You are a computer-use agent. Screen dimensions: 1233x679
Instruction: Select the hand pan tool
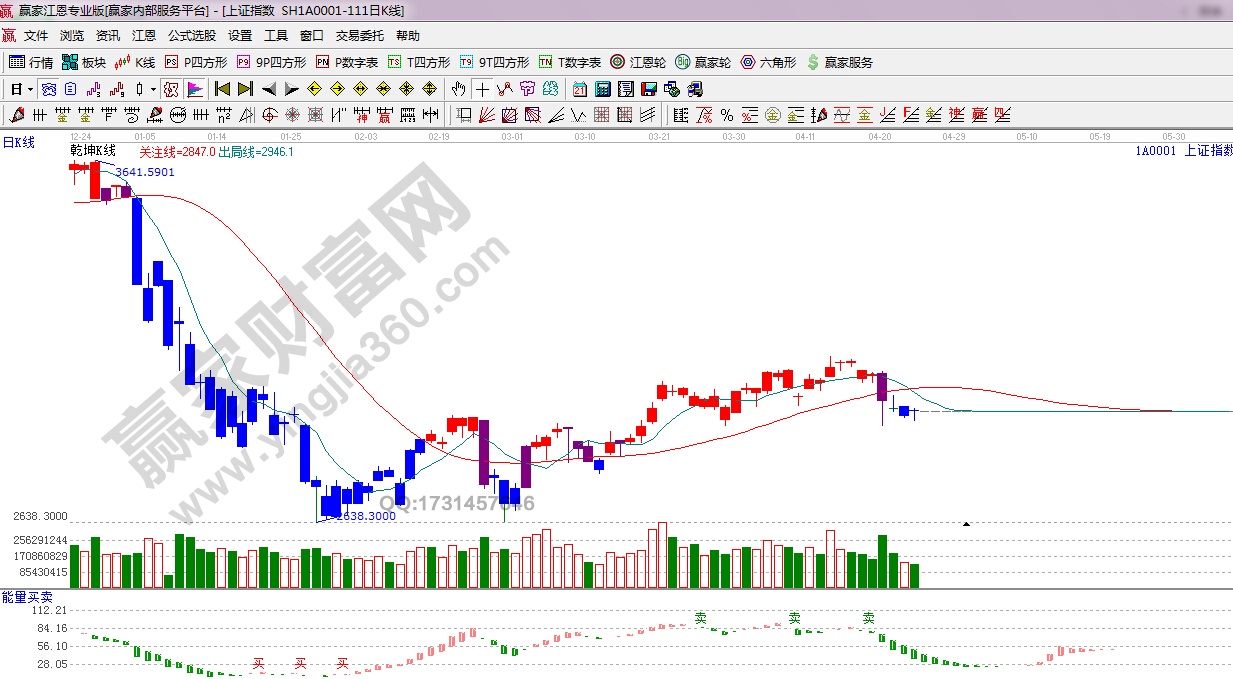[460, 89]
